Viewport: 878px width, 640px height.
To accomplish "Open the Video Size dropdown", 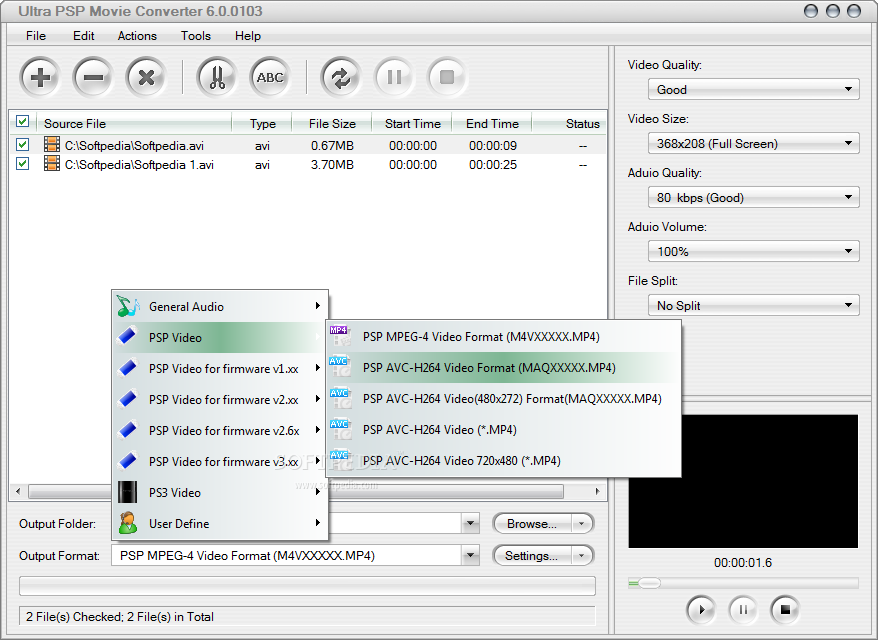I will point(753,143).
